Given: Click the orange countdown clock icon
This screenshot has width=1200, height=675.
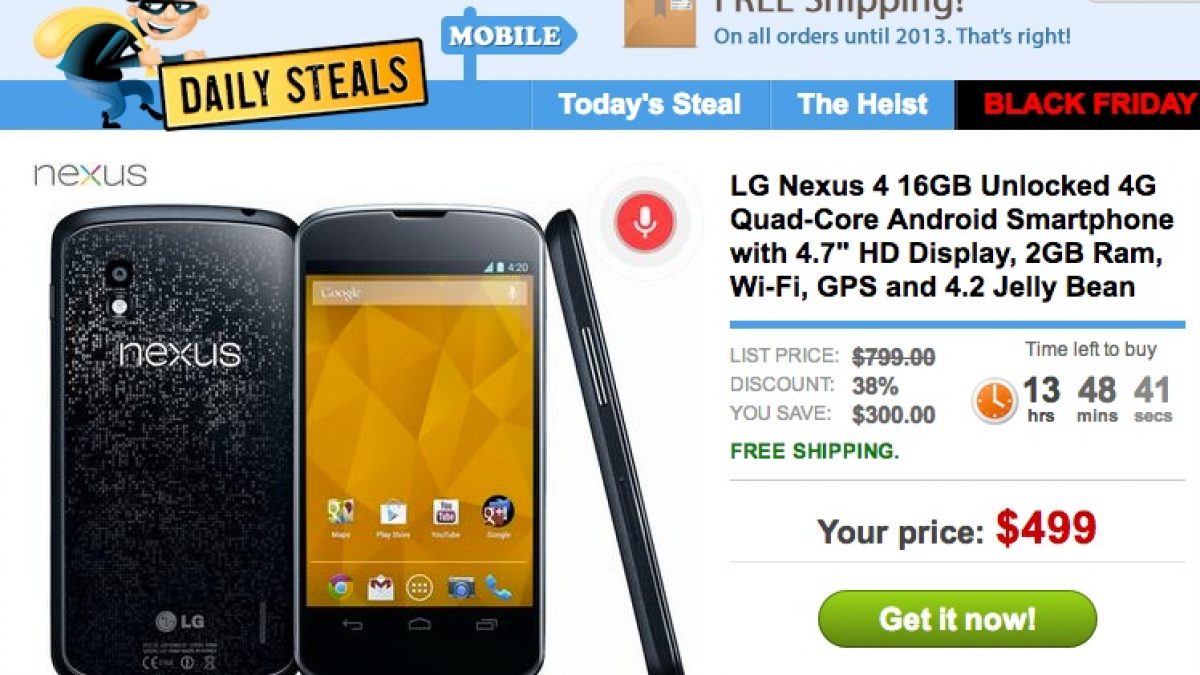Looking at the screenshot, I should click(x=993, y=401).
